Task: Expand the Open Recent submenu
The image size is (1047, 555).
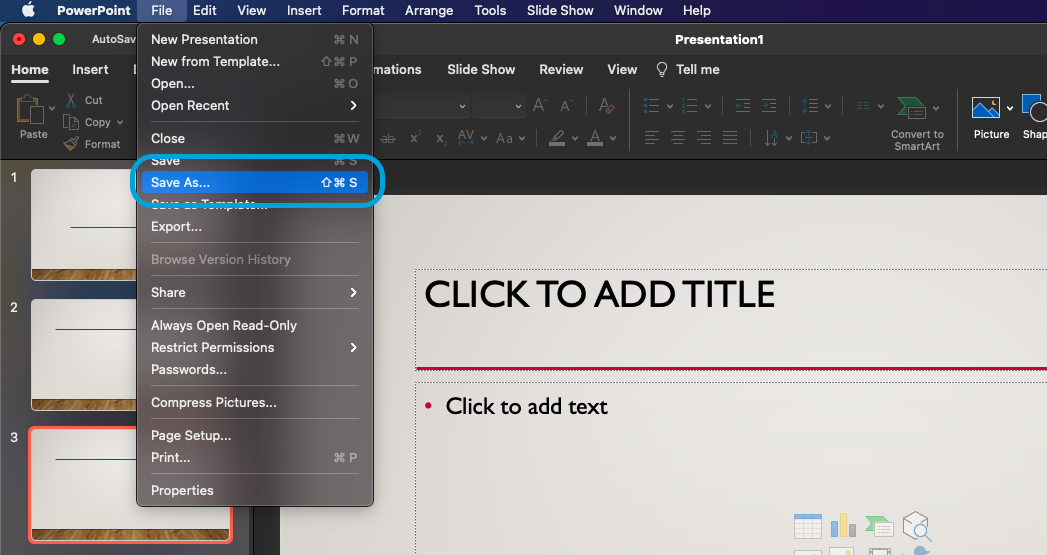Action: point(254,106)
